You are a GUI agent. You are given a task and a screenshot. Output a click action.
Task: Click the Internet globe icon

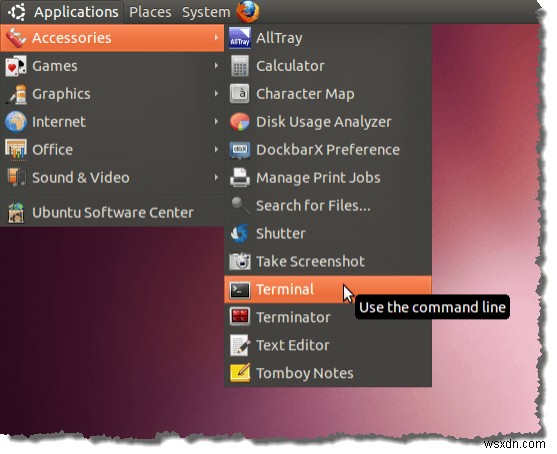pos(16,121)
